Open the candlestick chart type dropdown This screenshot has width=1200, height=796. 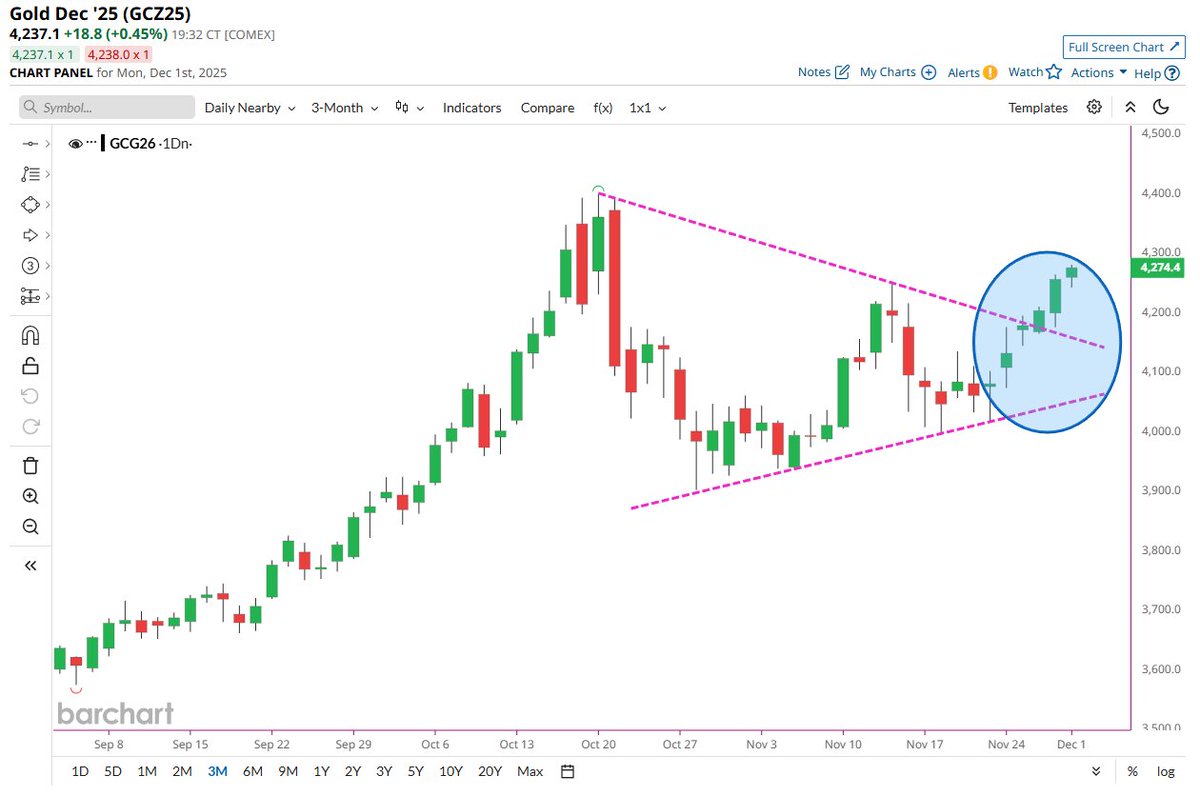pos(410,107)
